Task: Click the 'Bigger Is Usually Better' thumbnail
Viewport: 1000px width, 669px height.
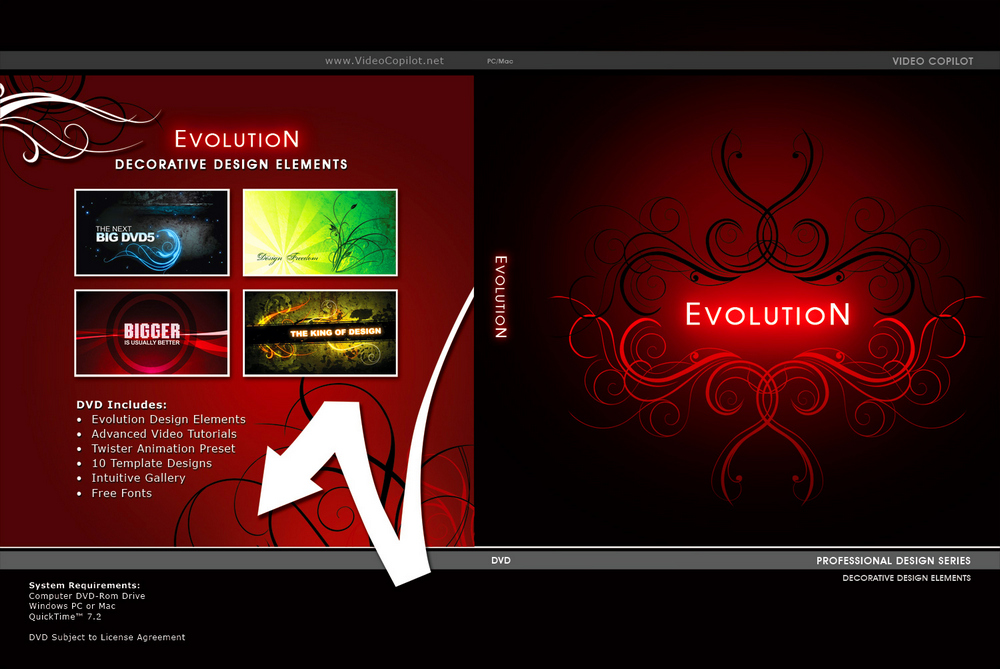Action: [x=151, y=332]
